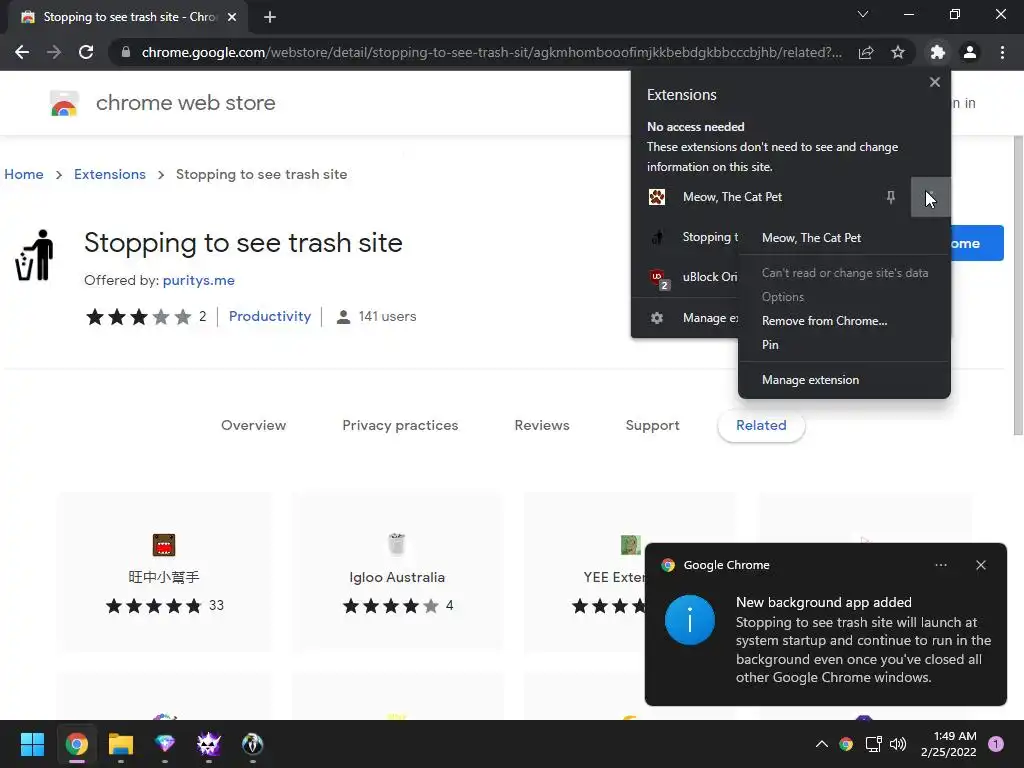
Task: Open notification center badge
Action: tap(996, 744)
